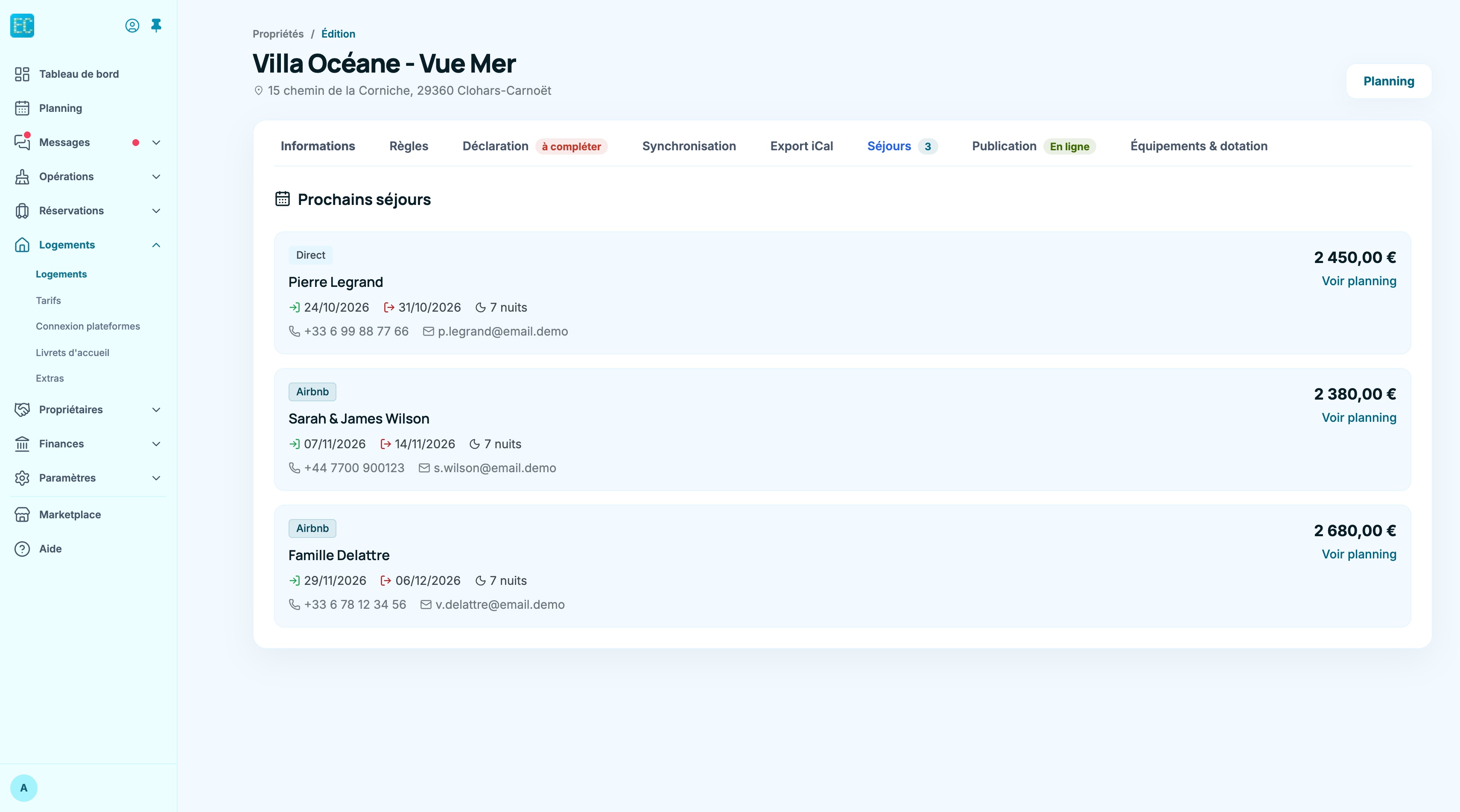Click Voir planning for Pierre Legrand
The image size is (1460, 812).
click(x=1358, y=281)
